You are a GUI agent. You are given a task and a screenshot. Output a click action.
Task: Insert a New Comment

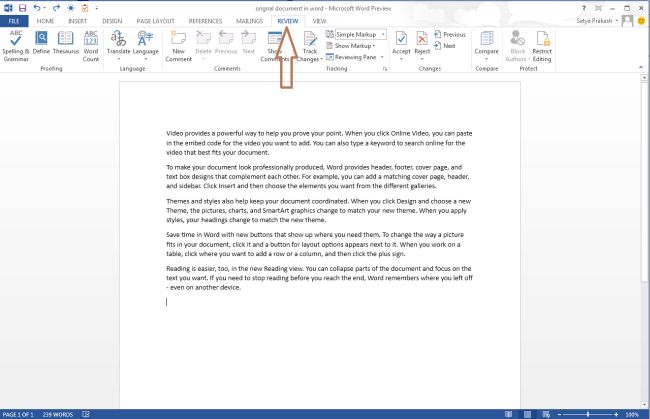pos(178,46)
